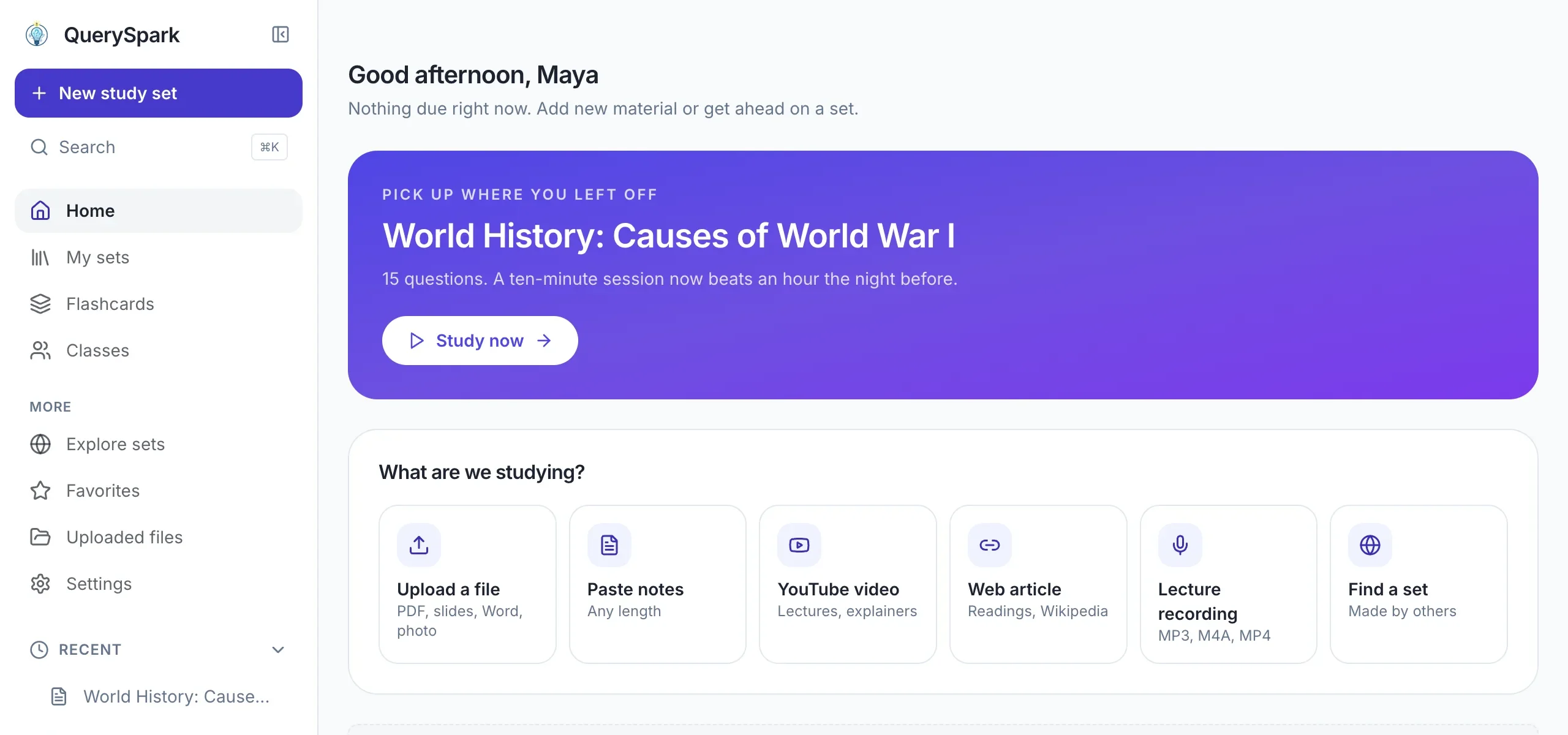Click the YouTube video play icon

[x=799, y=545]
